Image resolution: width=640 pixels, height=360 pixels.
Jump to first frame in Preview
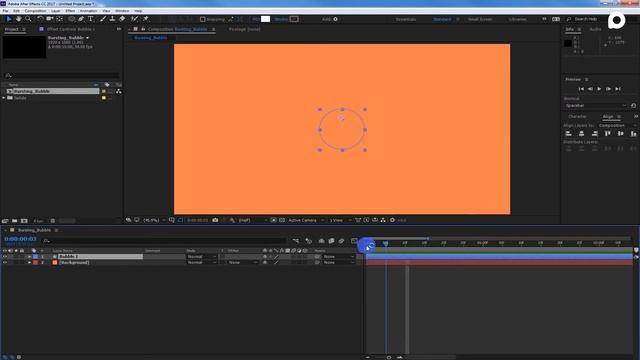pos(581,89)
